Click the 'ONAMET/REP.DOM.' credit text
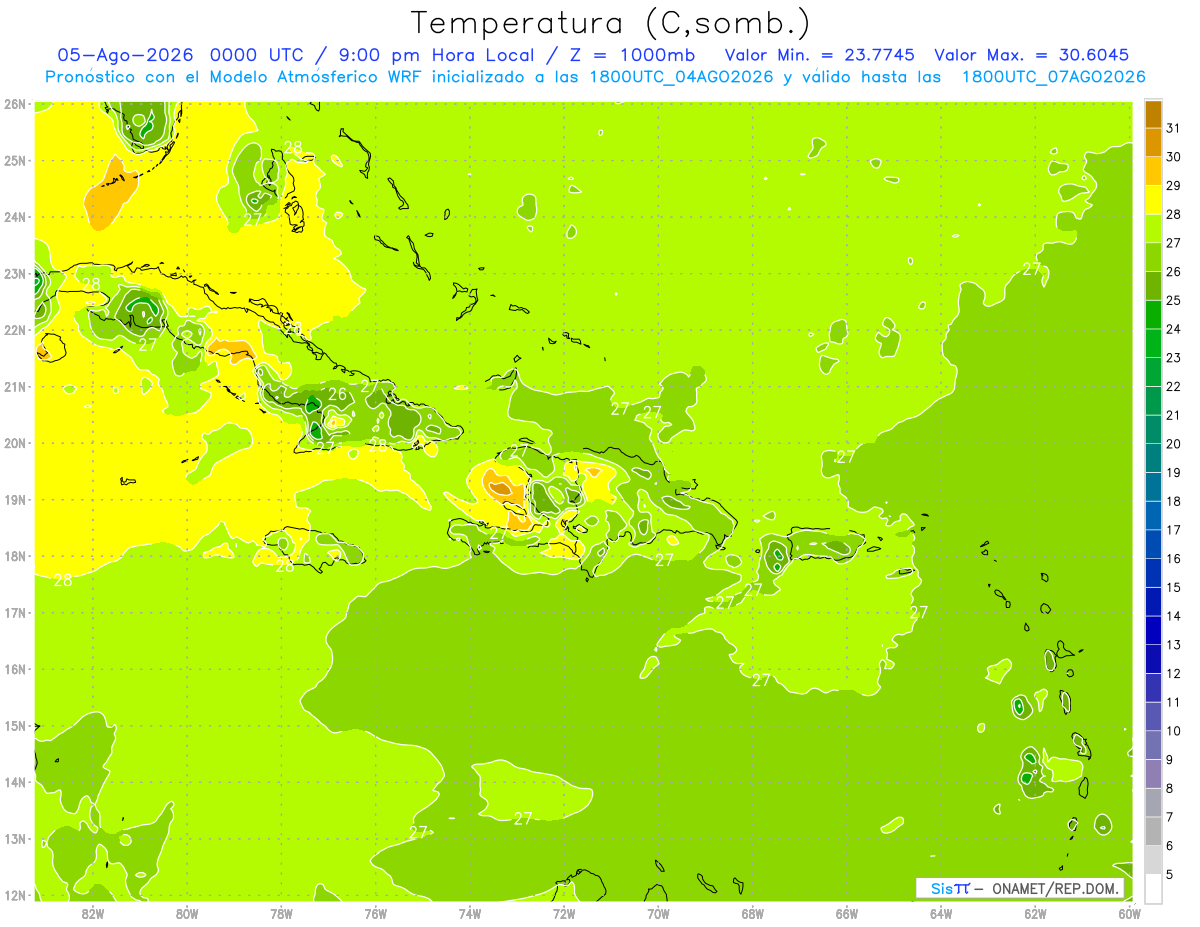Image resolution: width=1200 pixels, height=927 pixels. pos(1054,888)
